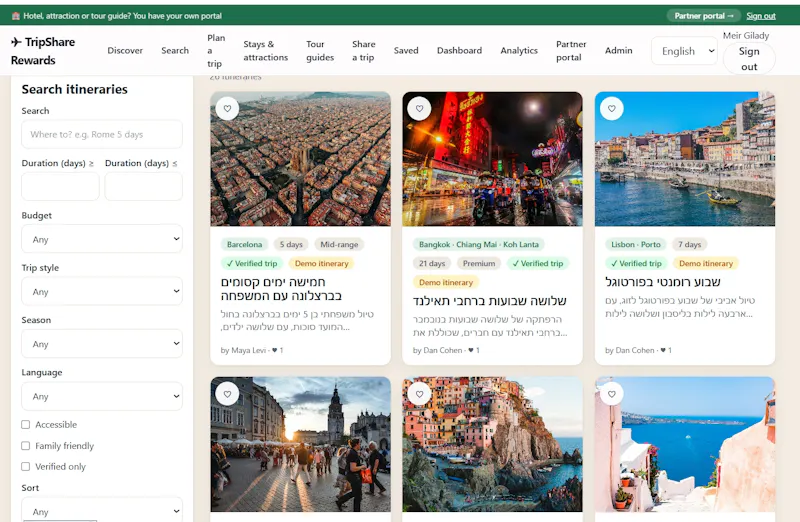Open Tour guides page
This screenshot has width=800, height=522.
[x=320, y=51]
